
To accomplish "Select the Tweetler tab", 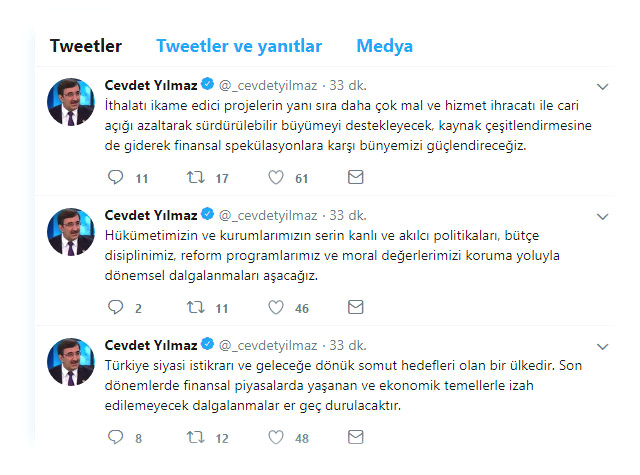I will click(x=86, y=46).
